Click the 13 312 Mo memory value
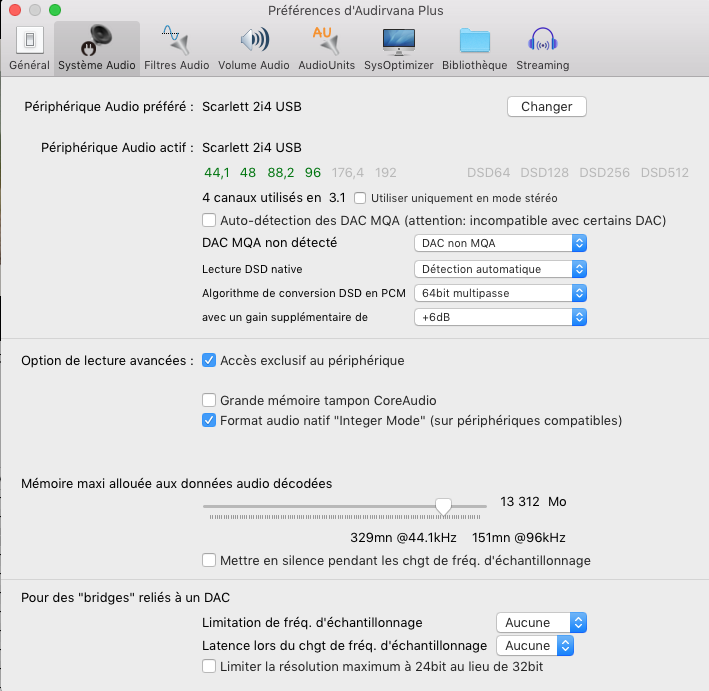Viewport: 709px width, 691px height. click(533, 502)
